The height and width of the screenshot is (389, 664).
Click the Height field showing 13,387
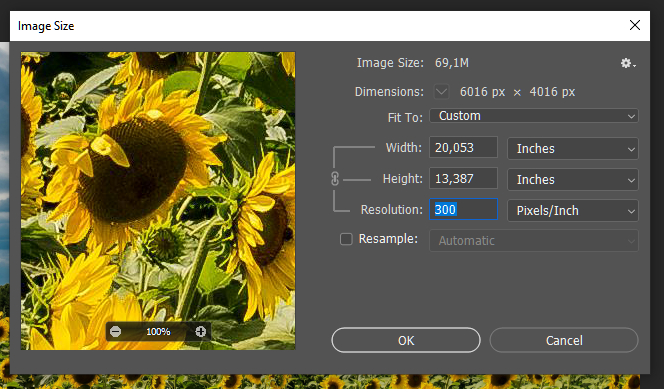point(463,178)
